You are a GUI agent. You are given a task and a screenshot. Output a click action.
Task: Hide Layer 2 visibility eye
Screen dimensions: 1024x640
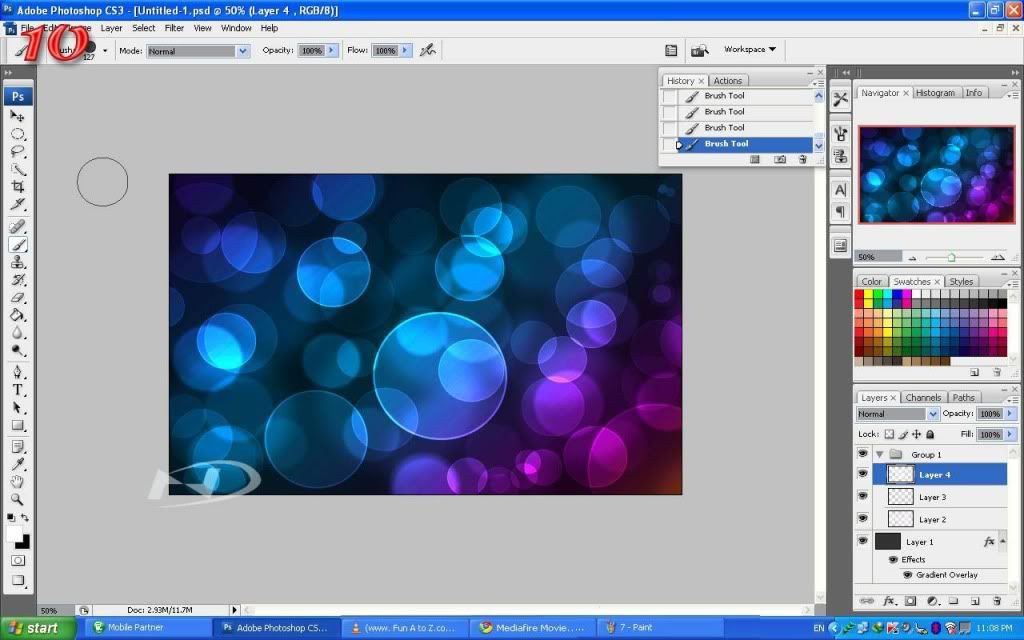point(863,519)
